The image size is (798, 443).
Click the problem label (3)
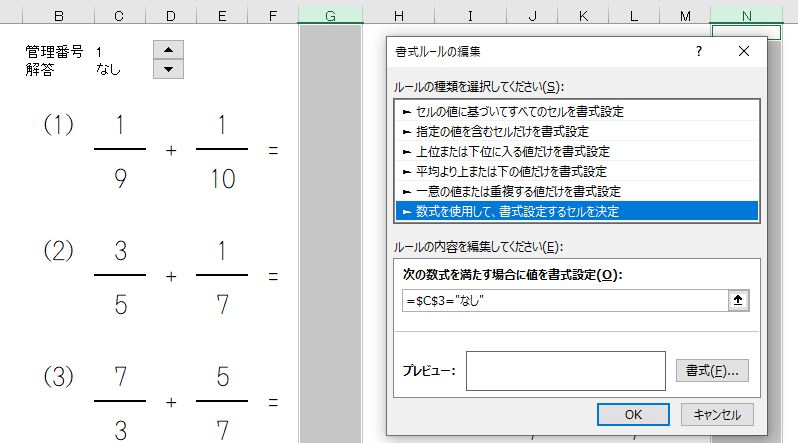pos(59,376)
